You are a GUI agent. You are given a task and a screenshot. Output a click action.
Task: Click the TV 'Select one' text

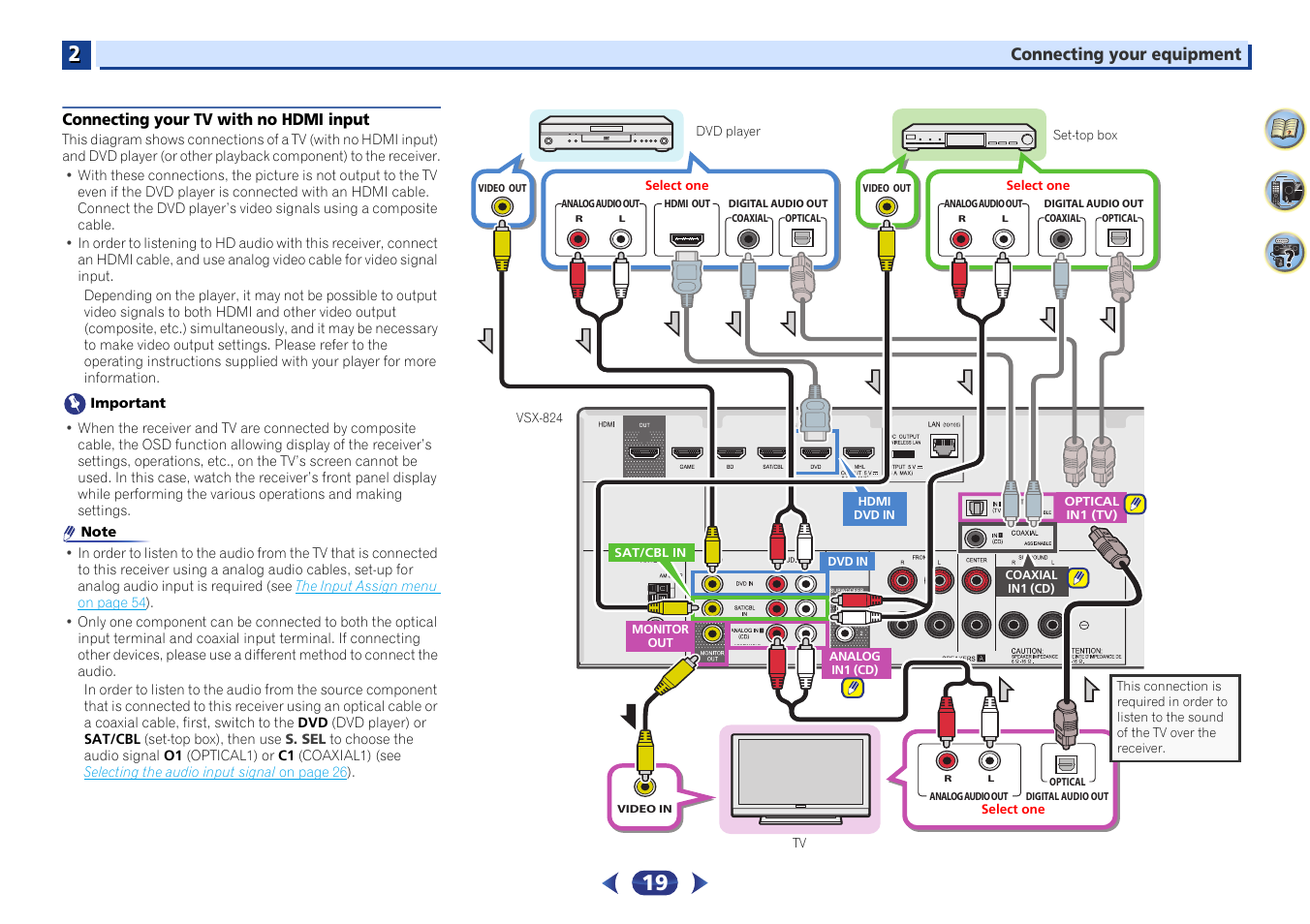pyautogui.click(x=1013, y=809)
